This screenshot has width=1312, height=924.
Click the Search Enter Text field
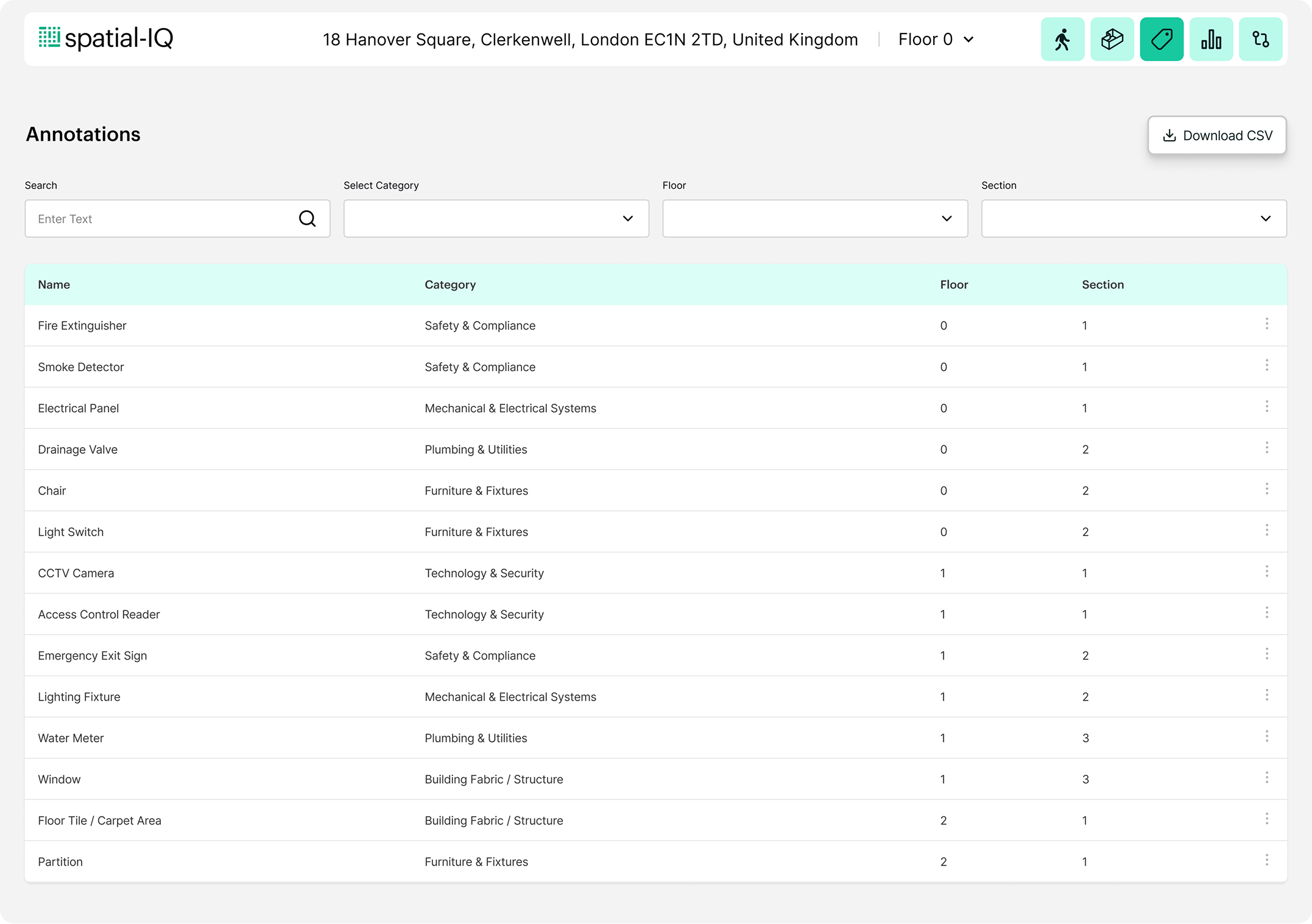tap(161, 219)
